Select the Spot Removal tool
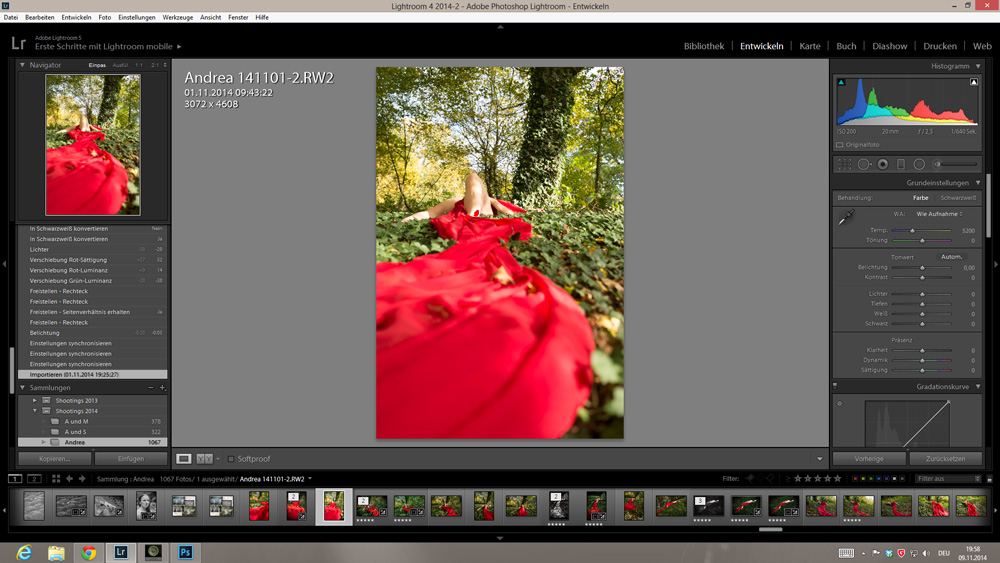 pyautogui.click(x=864, y=164)
